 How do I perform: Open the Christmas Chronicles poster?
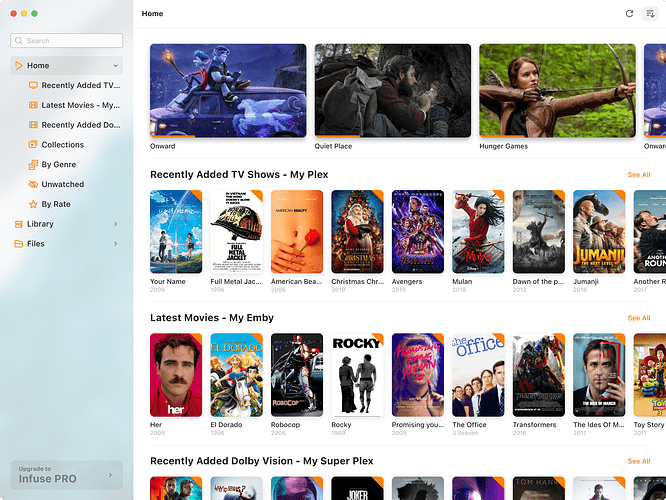[x=357, y=232]
